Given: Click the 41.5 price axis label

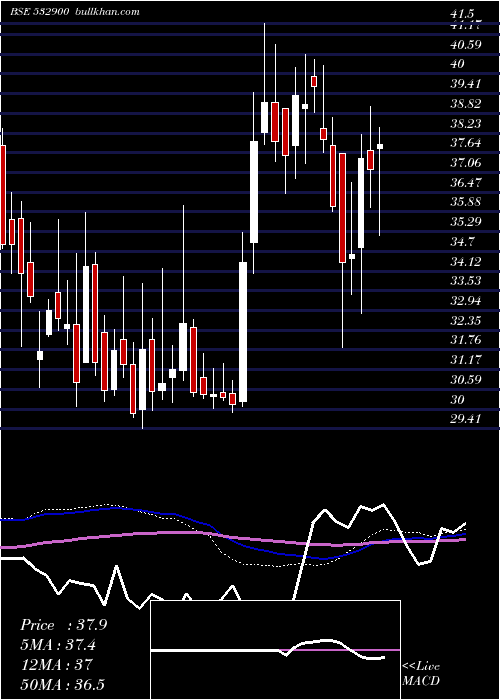Looking at the screenshot, I should tap(463, 15).
